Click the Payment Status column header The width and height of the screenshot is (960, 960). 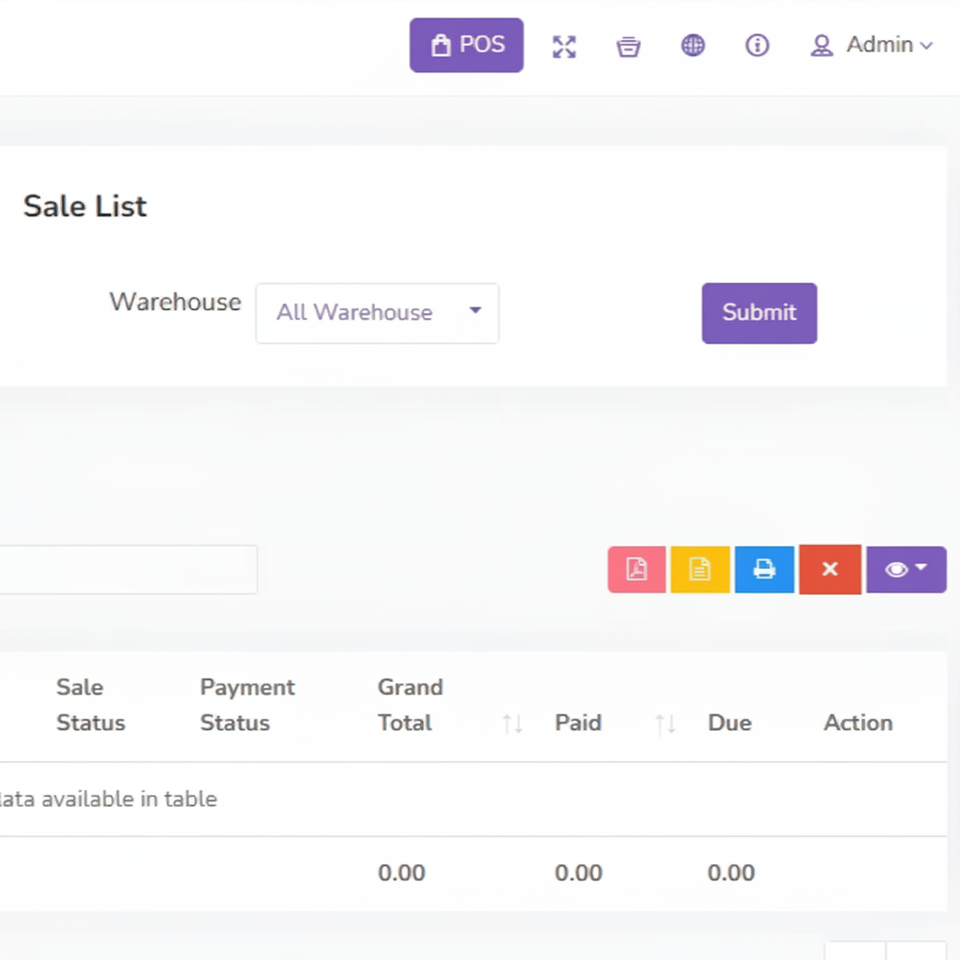(x=247, y=705)
